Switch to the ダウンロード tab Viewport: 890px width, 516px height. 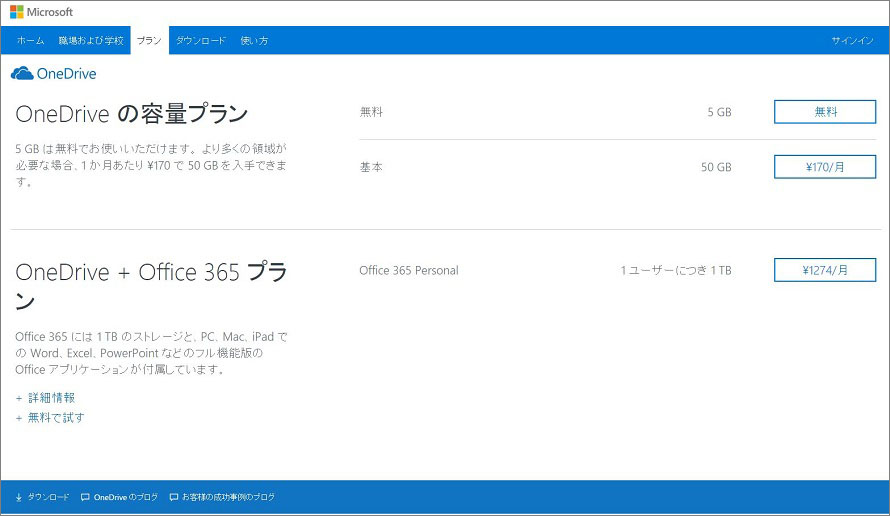(x=201, y=40)
